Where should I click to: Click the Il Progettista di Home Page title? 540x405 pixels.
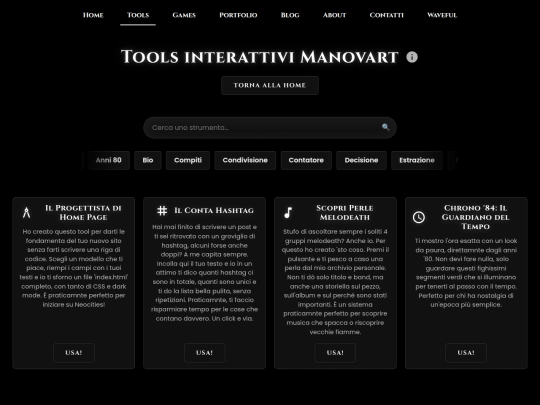(x=83, y=213)
